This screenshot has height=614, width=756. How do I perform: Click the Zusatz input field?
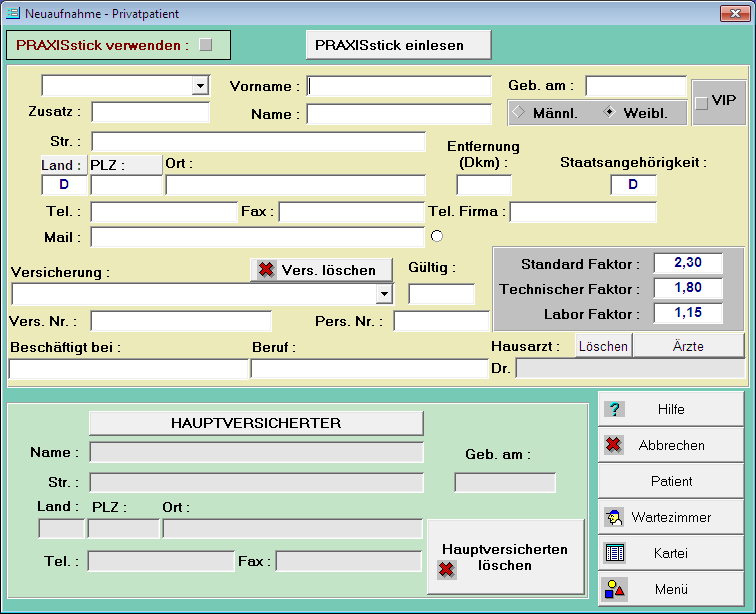(x=150, y=112)
